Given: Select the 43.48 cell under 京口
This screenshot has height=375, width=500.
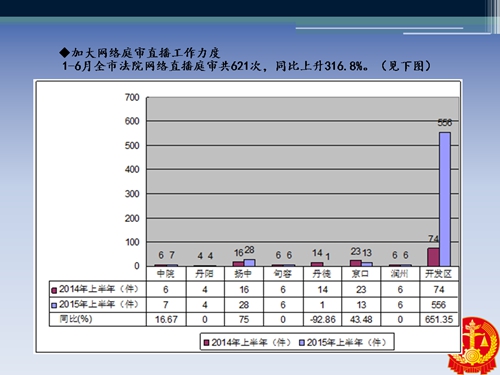Looking at the screenshot, I should point(361,320).
